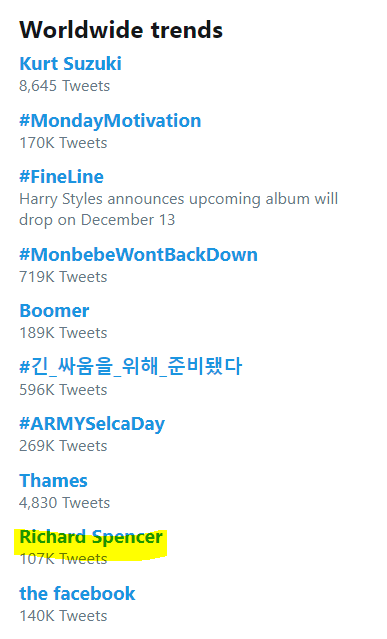This screenshot has height=639, width=387.
Task: Click the highlighted Richard Spencer trend
Action: click(91, 537)
